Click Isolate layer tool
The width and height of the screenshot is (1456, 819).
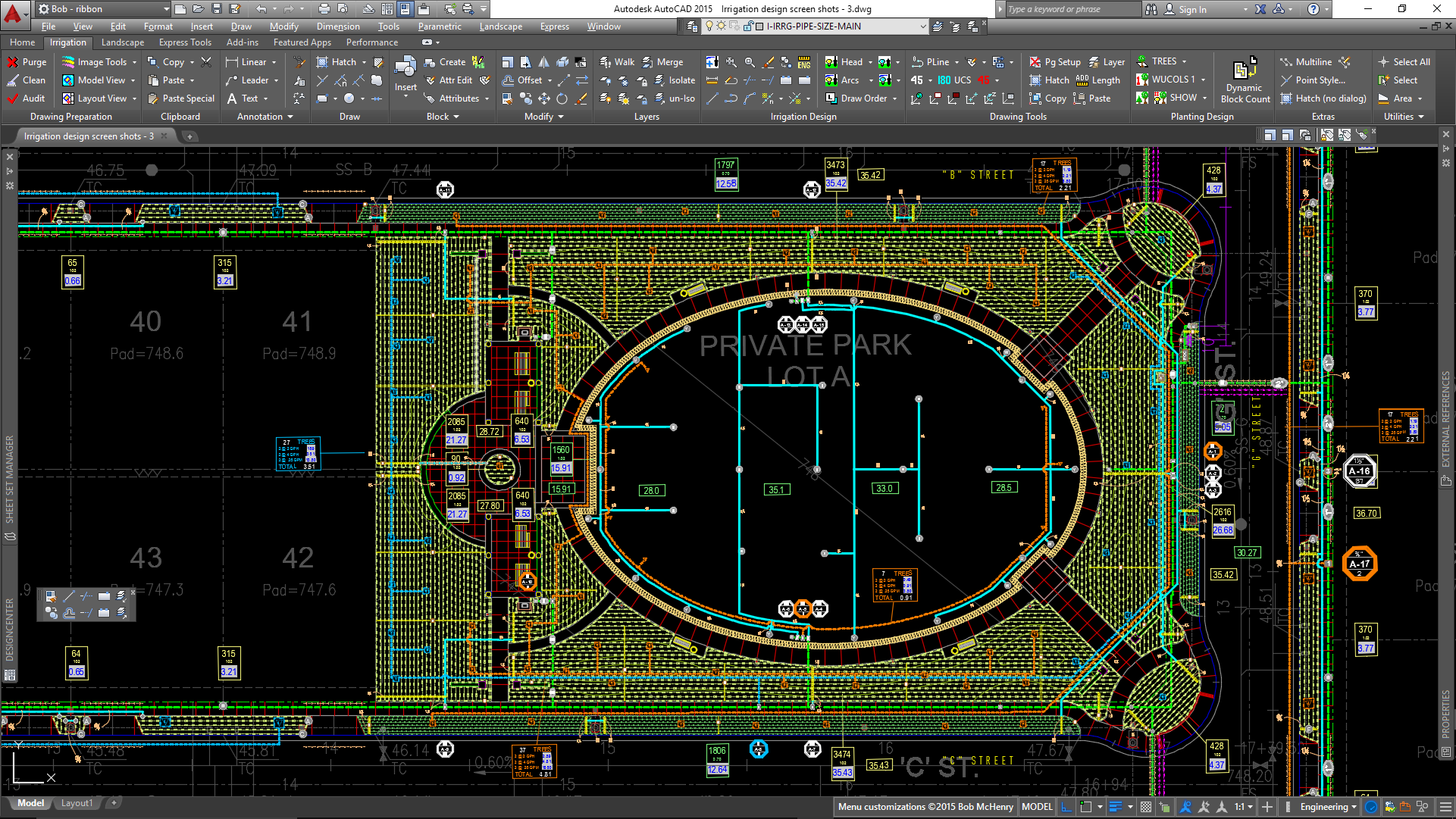coord(675,80)
